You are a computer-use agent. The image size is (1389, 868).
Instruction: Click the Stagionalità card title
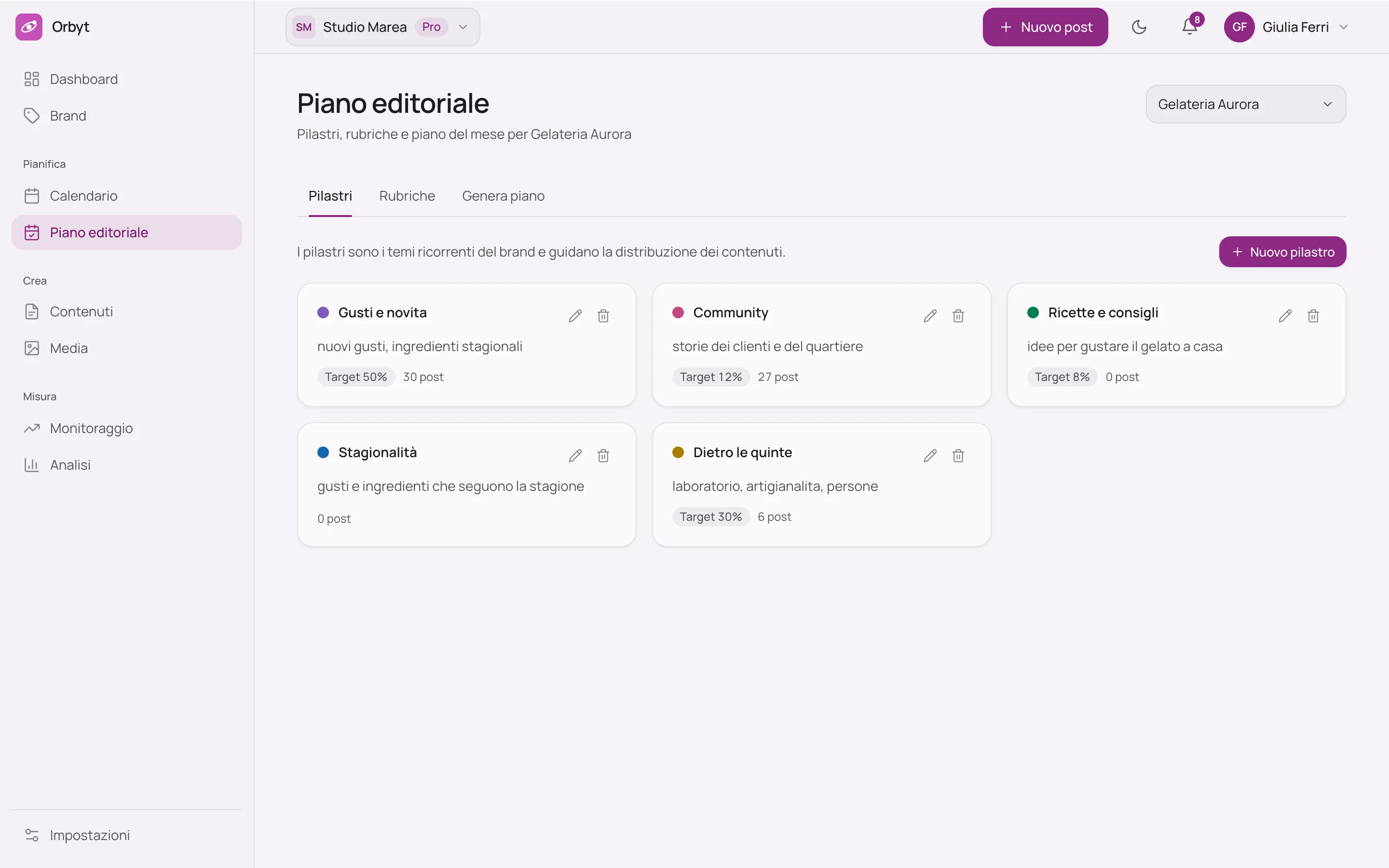tap(378, 452)
